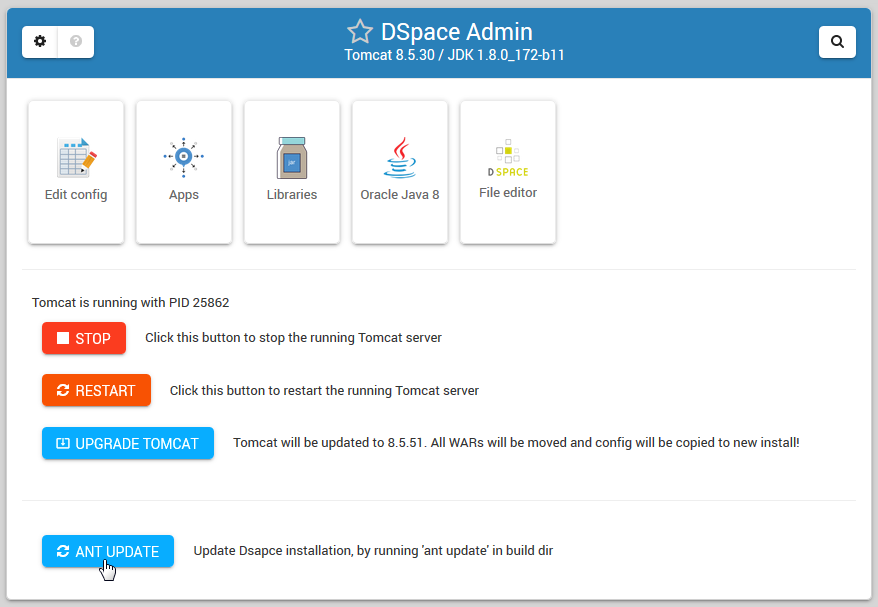
Task: Run Ant Update button
Action: tap(108, 552)
